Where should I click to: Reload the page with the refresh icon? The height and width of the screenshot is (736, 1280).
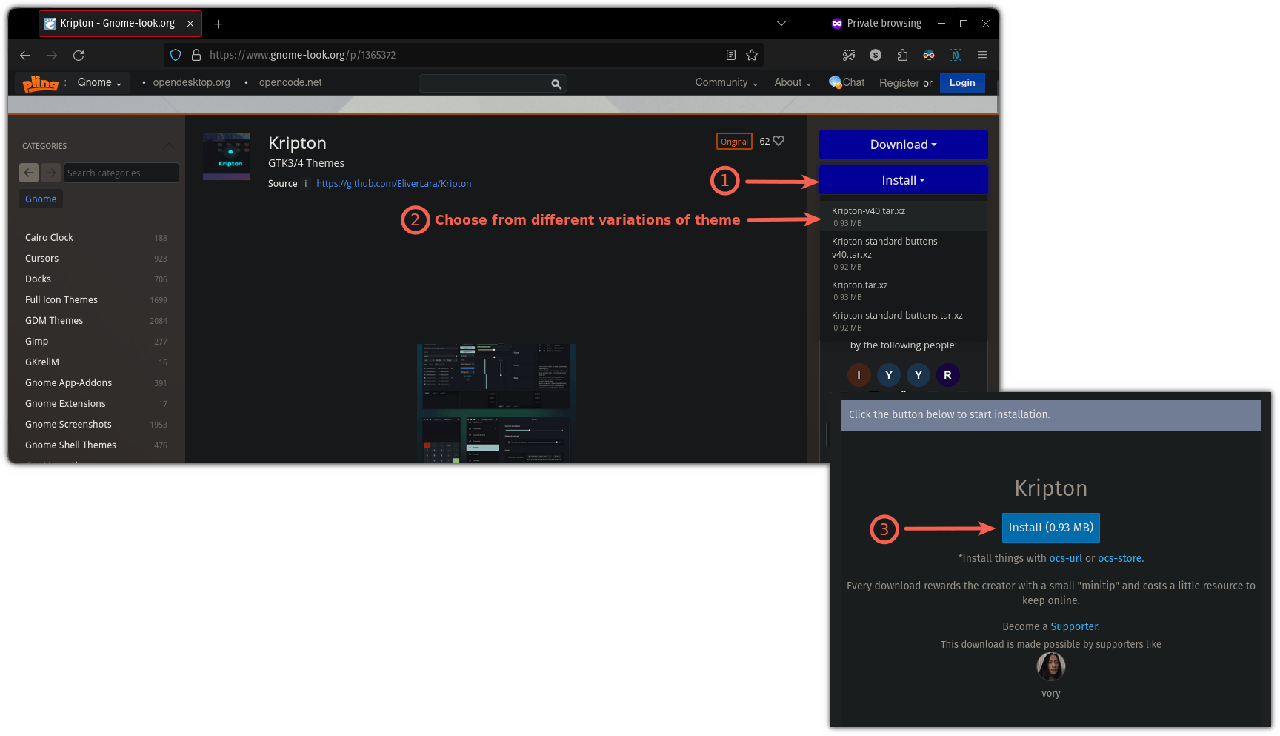pyautogui.click(x=79, y=55)
